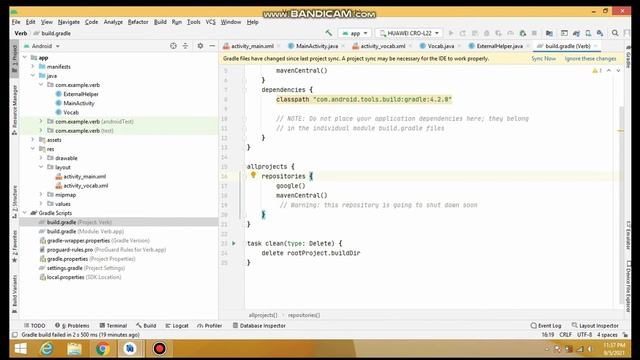Click allprojects{} breadcrumb
Screen dimensions: 640x360
(x=263, y=315)
